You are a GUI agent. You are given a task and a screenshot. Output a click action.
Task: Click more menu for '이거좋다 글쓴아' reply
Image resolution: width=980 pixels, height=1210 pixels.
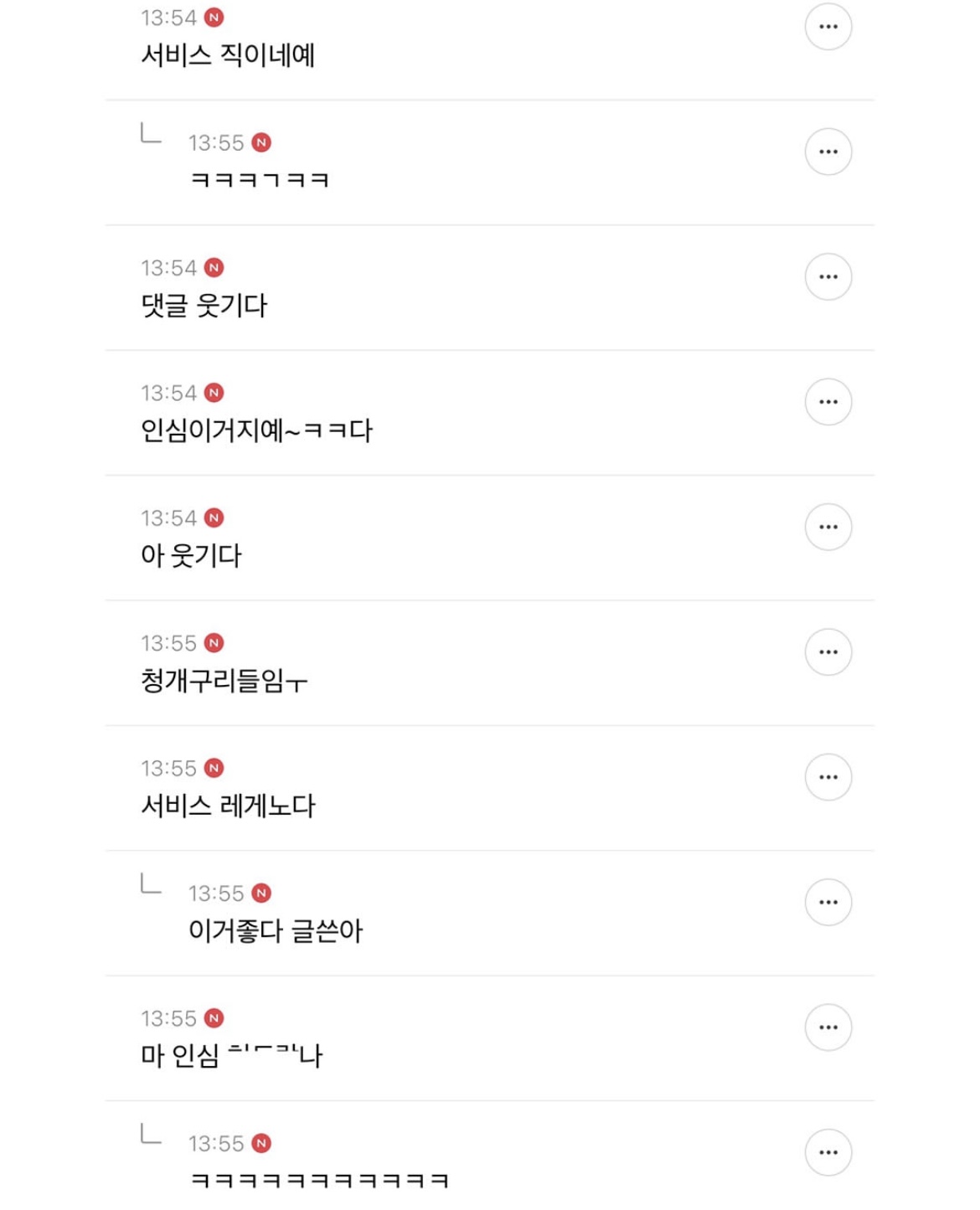pyautogui.click(x=828, y=902)
